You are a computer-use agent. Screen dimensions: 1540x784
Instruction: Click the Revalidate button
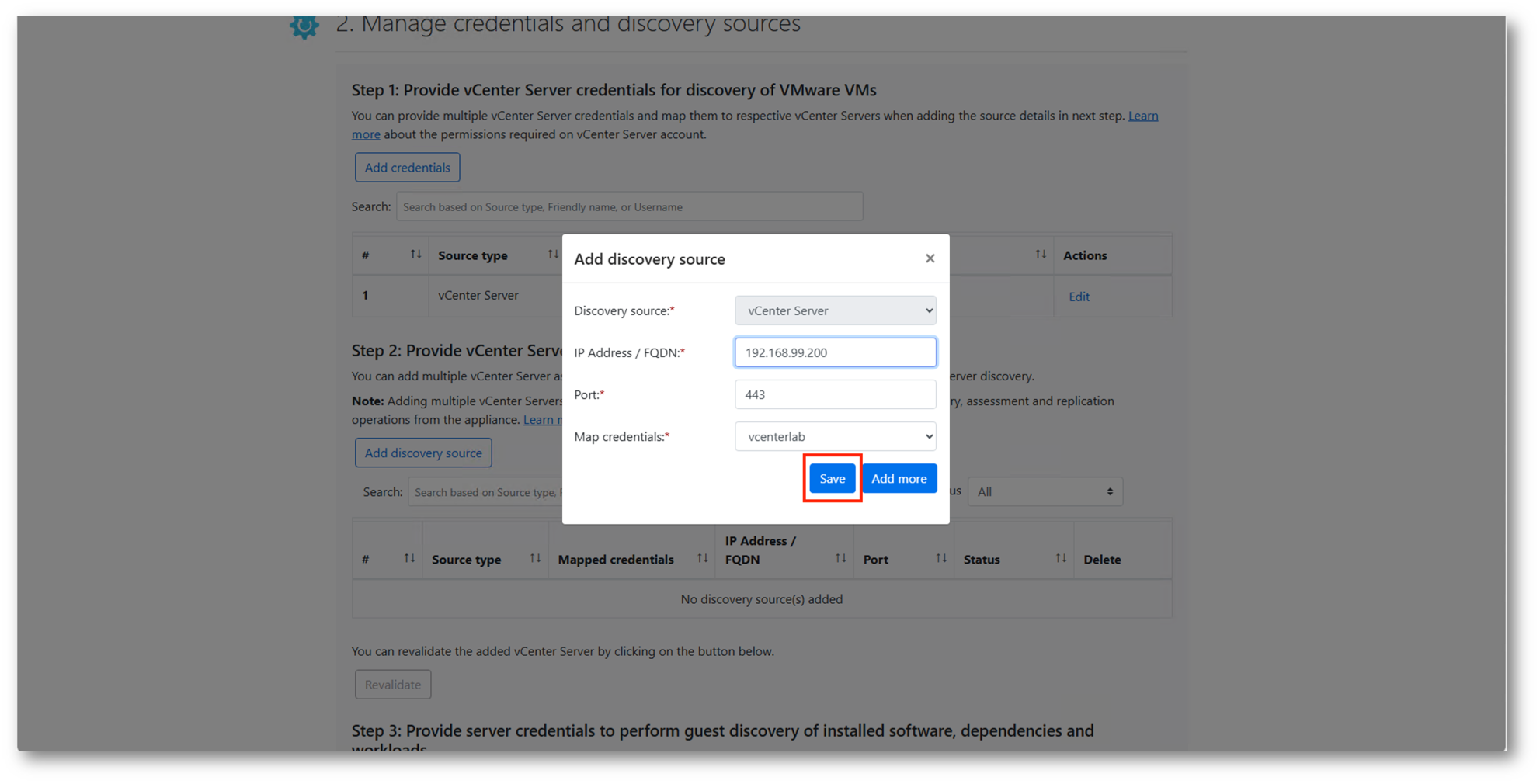coord(393,685)
